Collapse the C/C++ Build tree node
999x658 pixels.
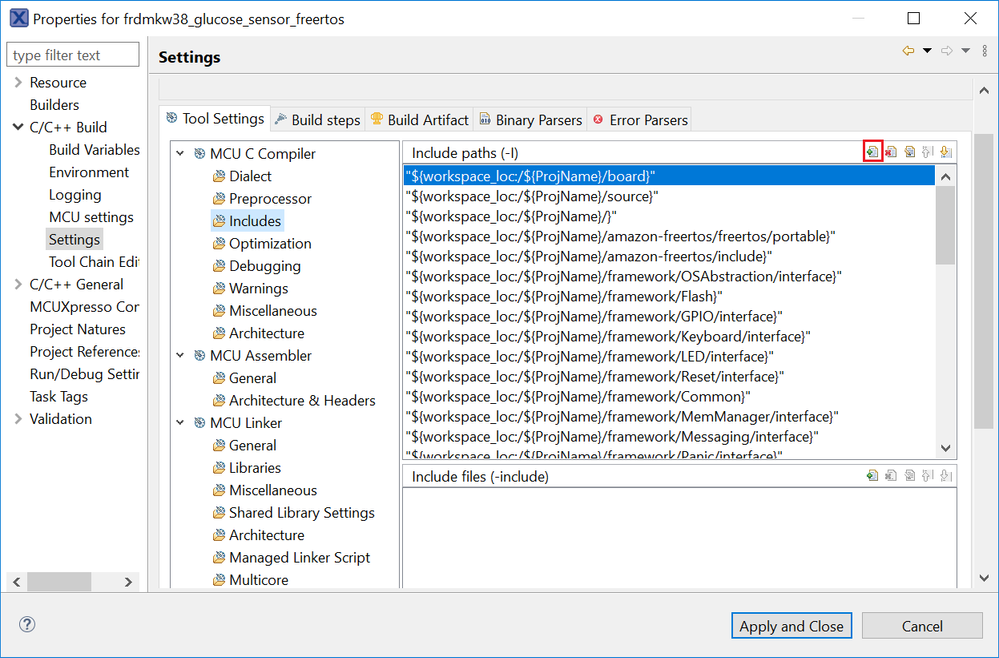18,128
